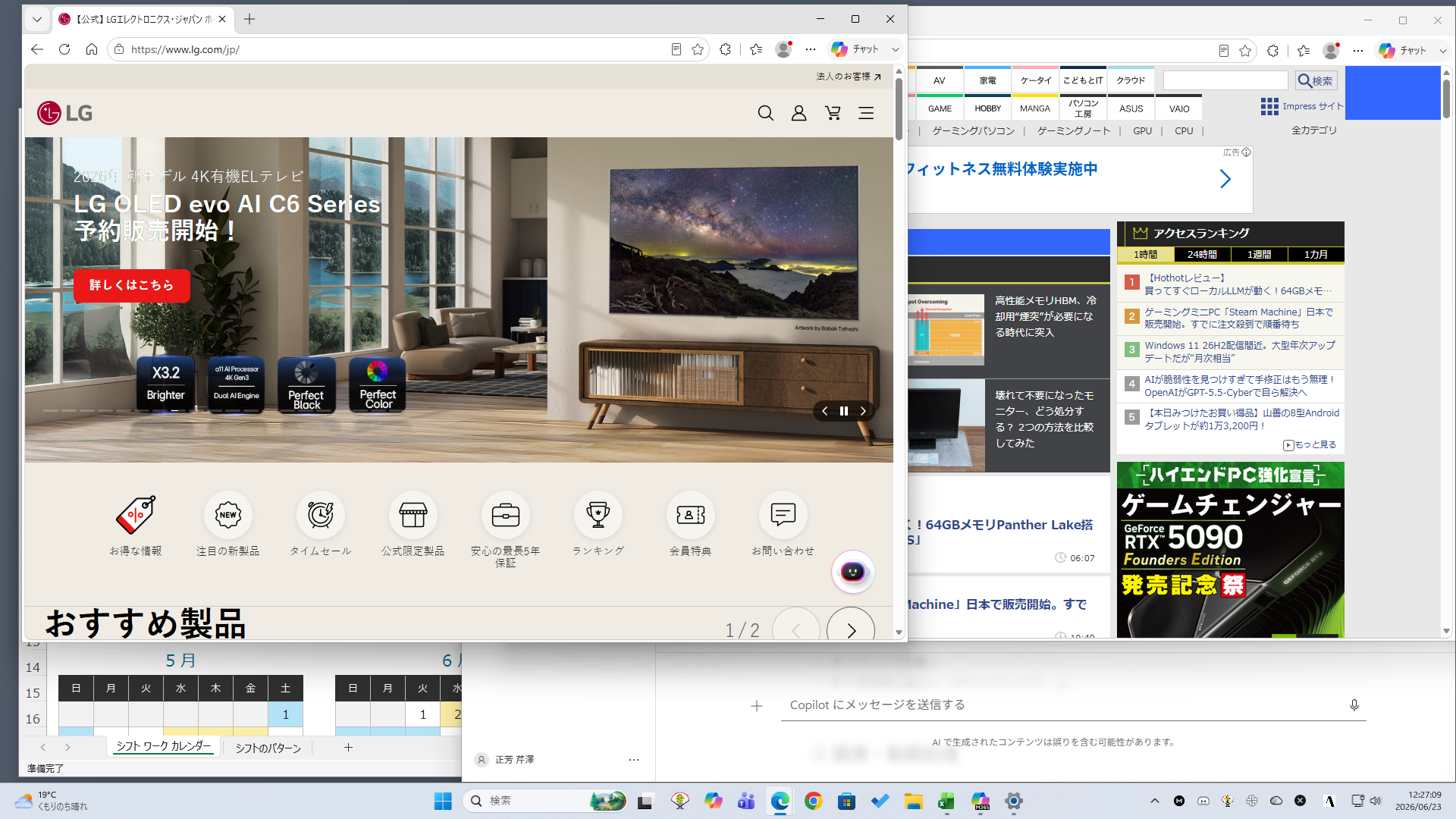Image resolution: width=1456 pixels, height=819 pixels.
Task: Open the LG chatbot assistant bubble
Action: pos(853,572)
